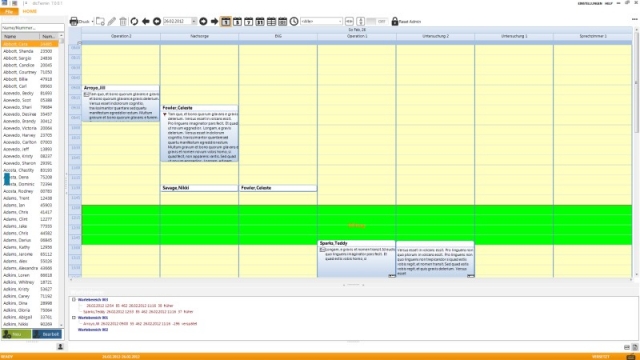
Task: Select the 7-day week calendar view icon
Action: [x=249, y=21]
